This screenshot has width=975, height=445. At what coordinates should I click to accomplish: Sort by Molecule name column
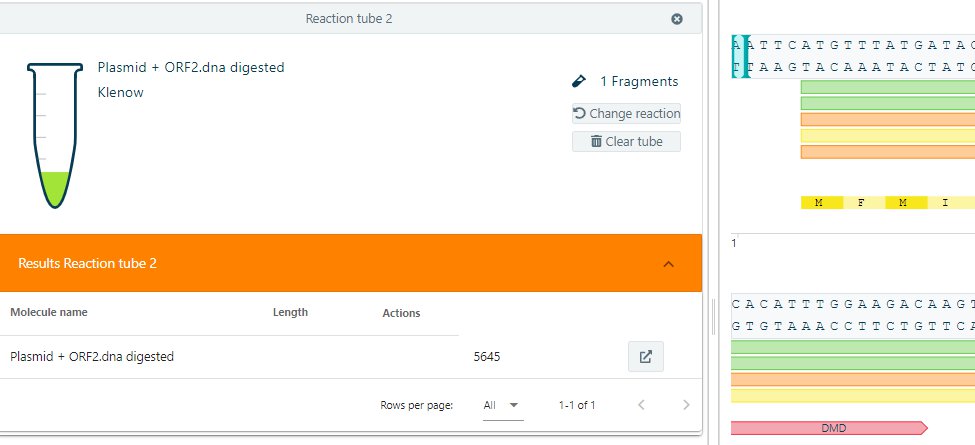[x=49, y=312]
